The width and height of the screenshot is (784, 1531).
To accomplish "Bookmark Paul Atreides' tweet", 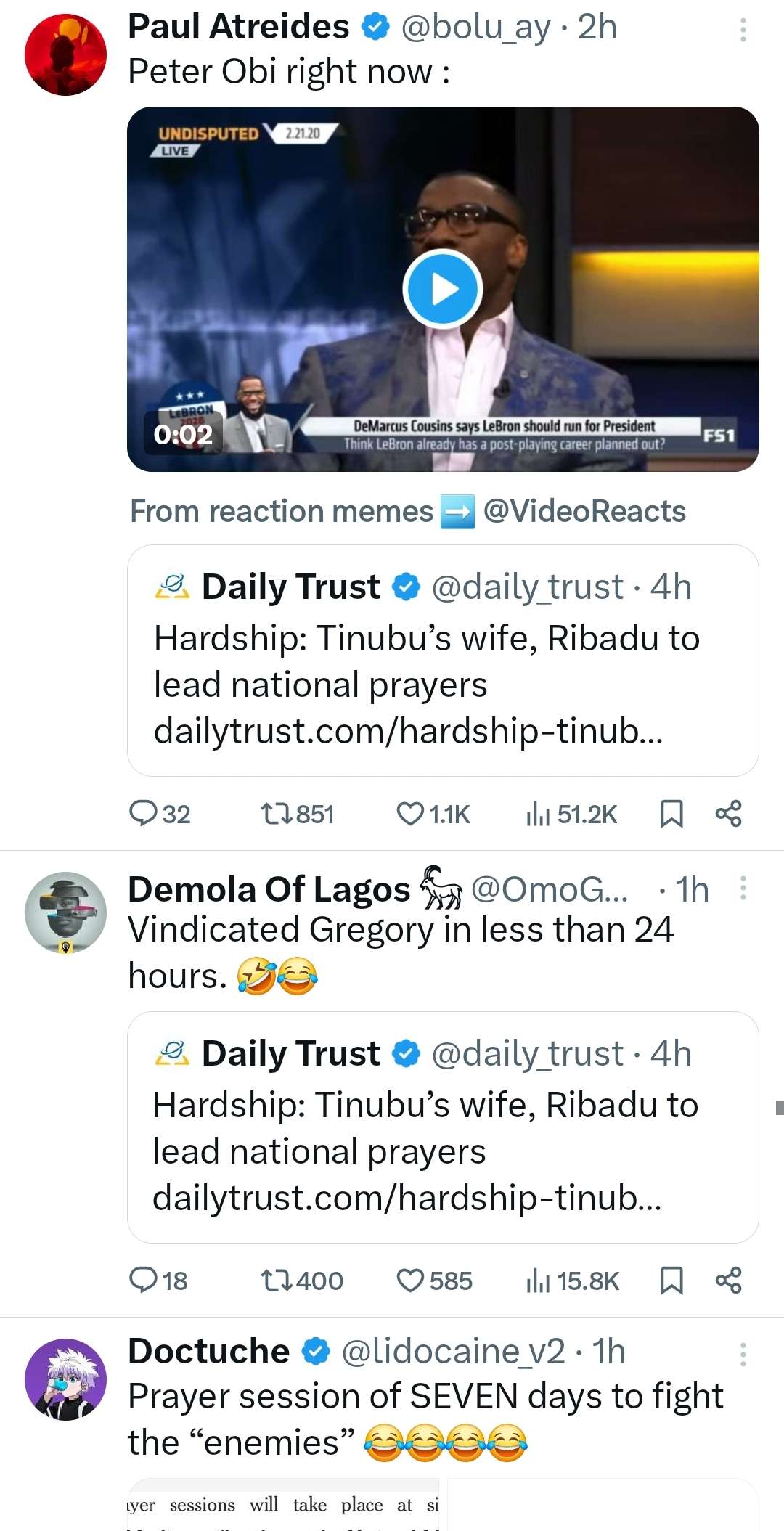I will 671,814.
